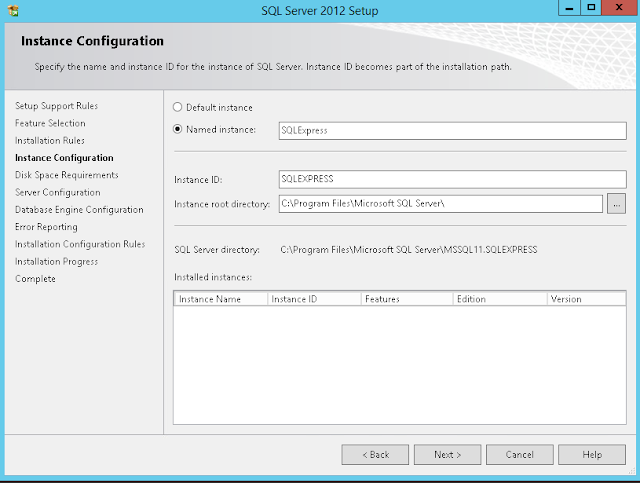Focus the Instance ID input field

452,179
